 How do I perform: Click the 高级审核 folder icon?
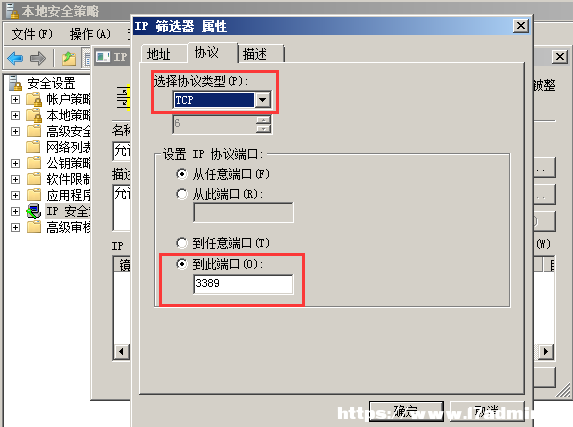[x=34, y=227]
